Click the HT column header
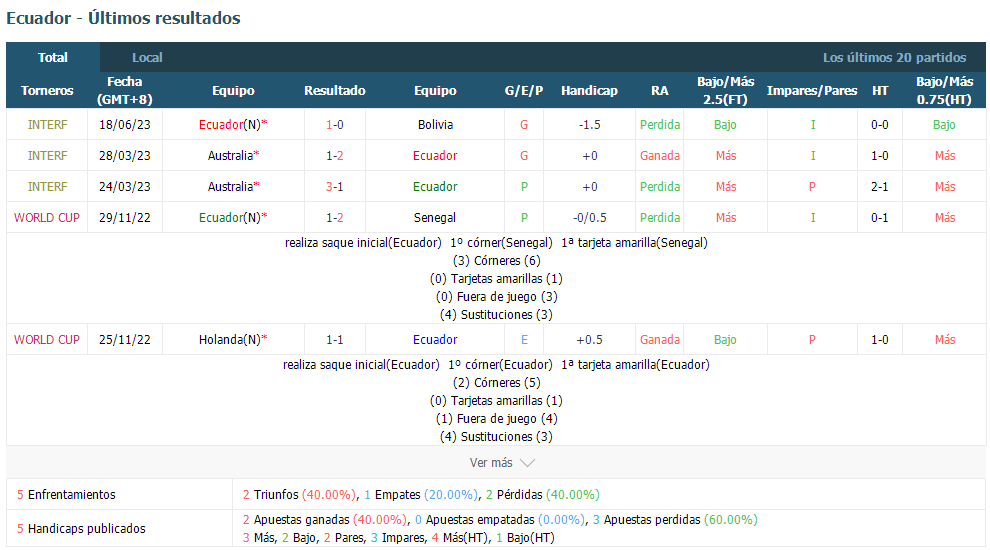 [x=880, y=90]
